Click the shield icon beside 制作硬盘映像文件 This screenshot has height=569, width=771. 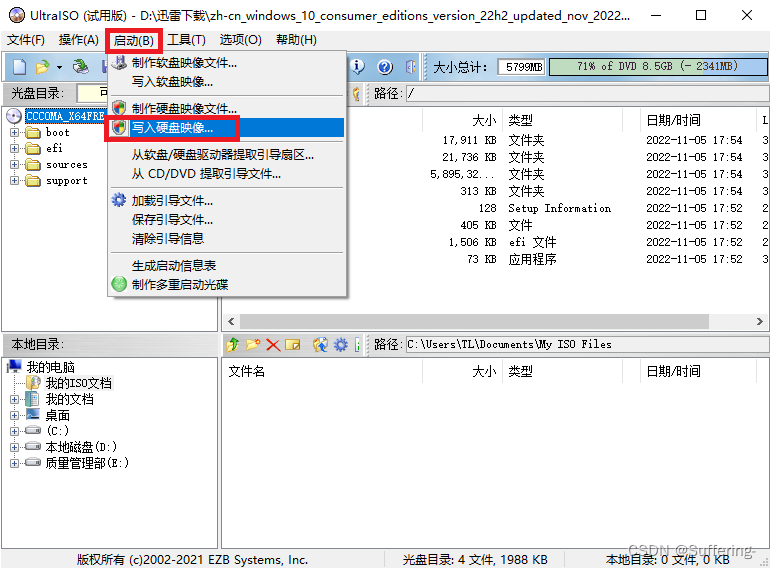[x=119, y=108]
